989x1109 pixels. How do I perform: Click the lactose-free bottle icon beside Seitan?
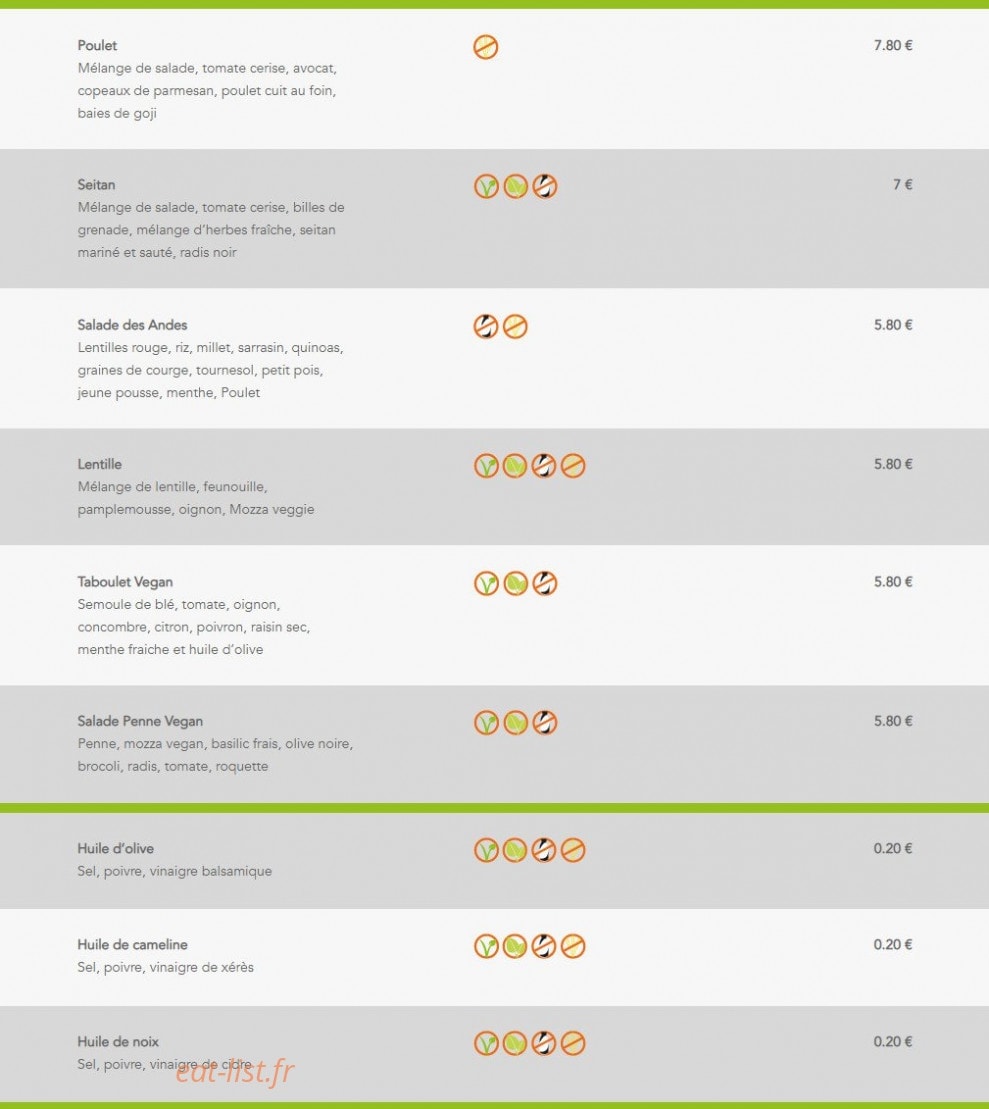point(544,186)
